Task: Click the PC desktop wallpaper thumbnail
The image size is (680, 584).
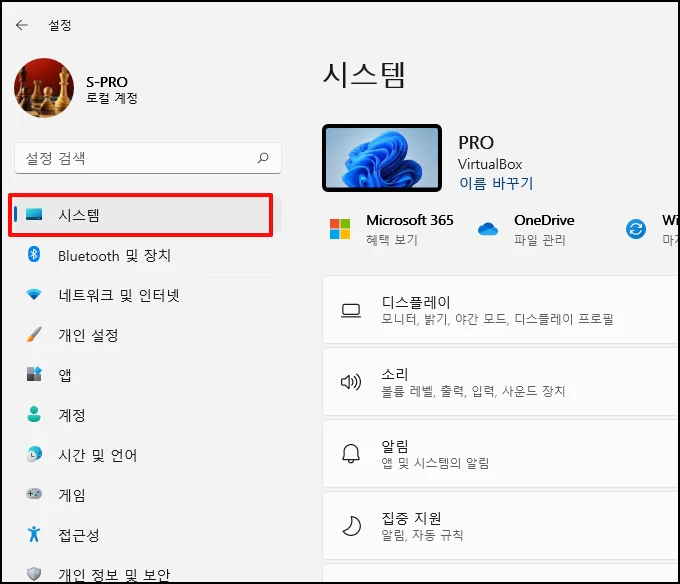Action: pyautogui.click(x=382, y=158)
